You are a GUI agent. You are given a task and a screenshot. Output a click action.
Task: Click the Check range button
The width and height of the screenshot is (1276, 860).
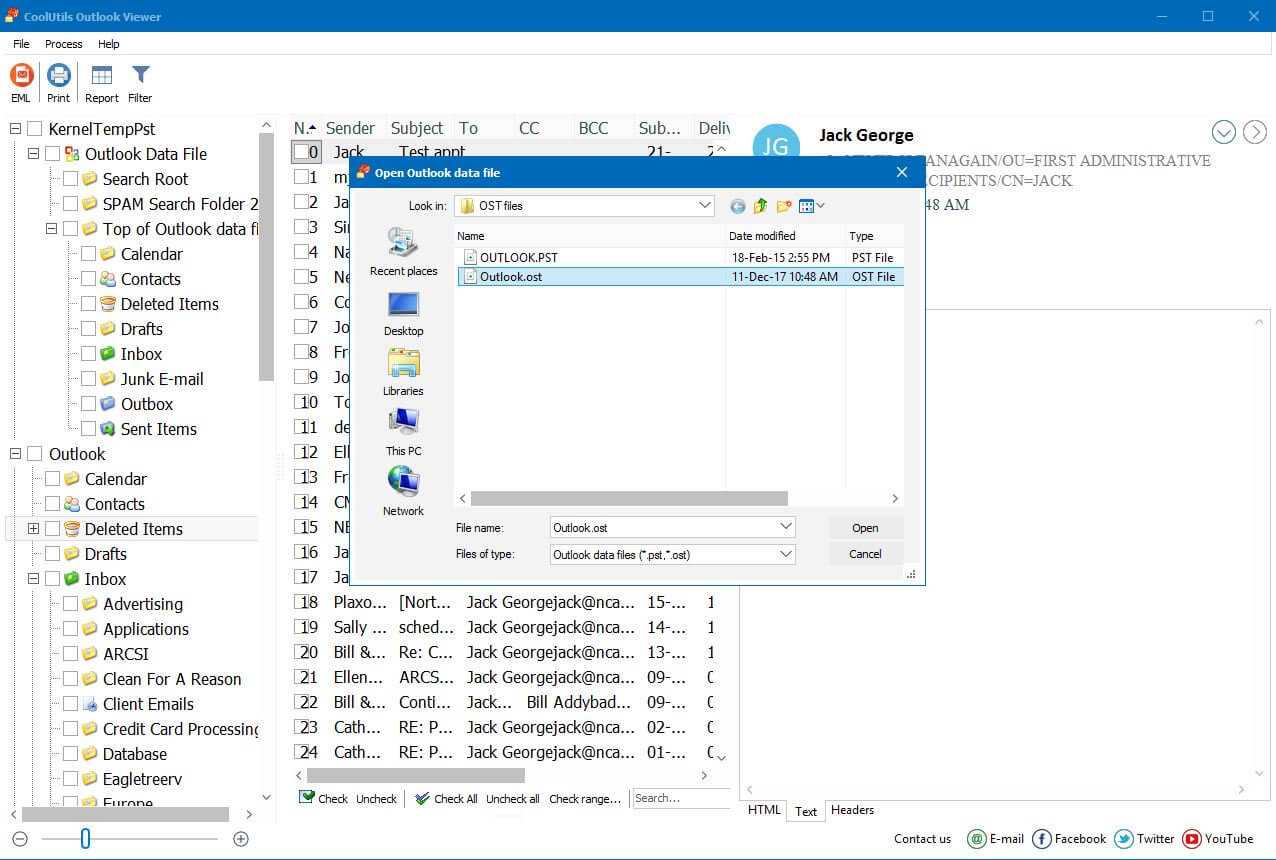click(587, 799)
